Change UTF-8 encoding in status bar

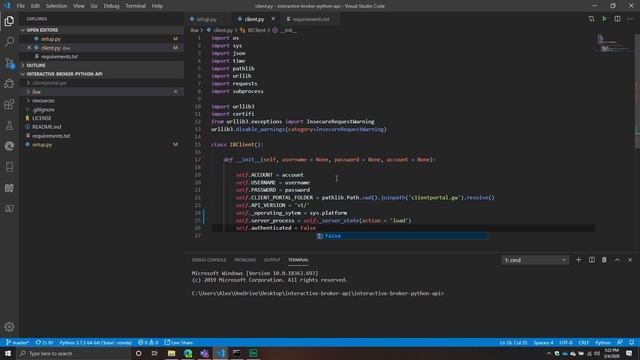(x=566, y=342)
